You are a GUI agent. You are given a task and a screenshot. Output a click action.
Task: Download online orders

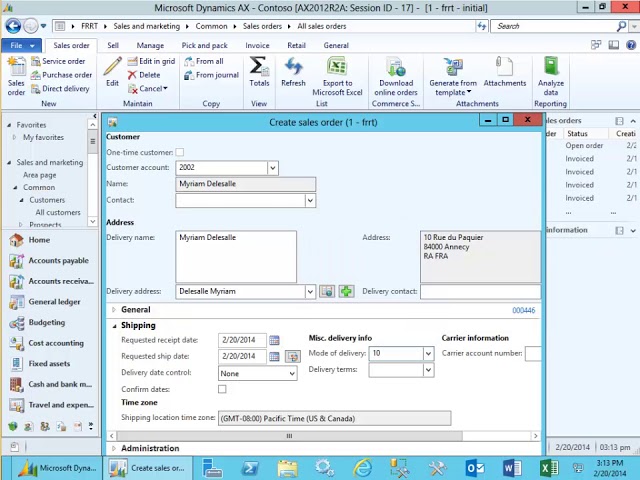pos(396,76)
